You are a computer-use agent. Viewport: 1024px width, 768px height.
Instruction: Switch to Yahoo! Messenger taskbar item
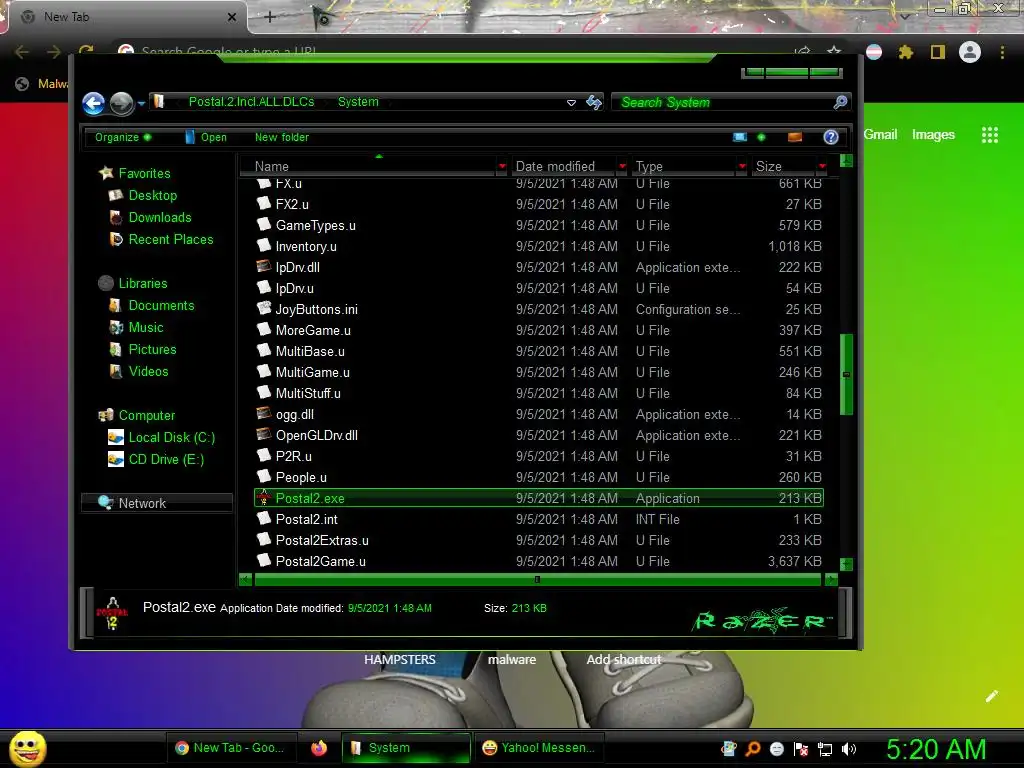pos(539,748)
